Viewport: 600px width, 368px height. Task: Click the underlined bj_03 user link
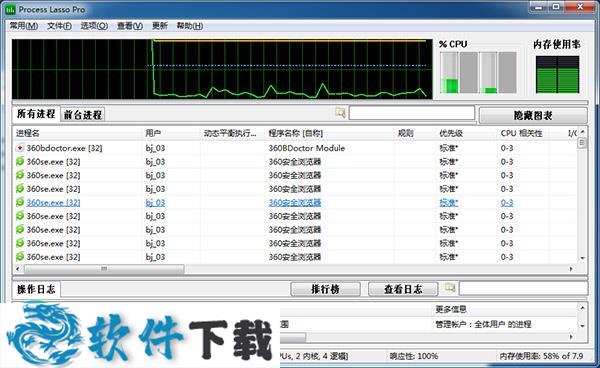point(155,202)
